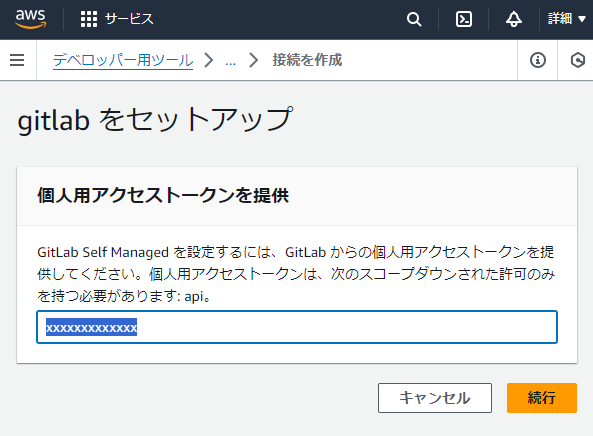Expand the 詳細 dropdown menu

click(x=567, y=19)
